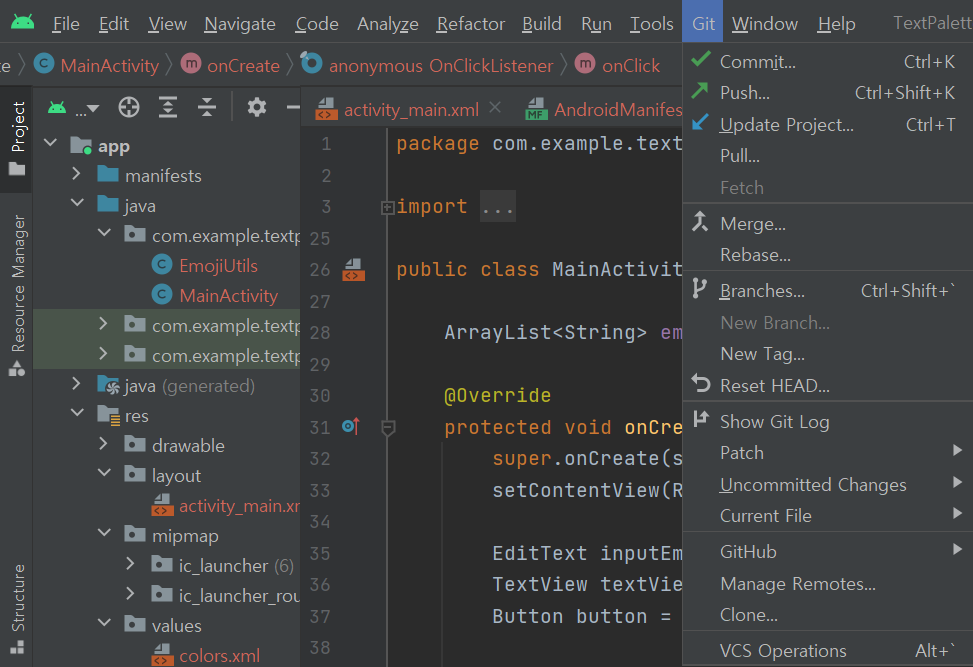This screenshot has width=973, height=667.
Task: Click the Push arrow icon in the Git menu
Action: (x=700, y=91)
